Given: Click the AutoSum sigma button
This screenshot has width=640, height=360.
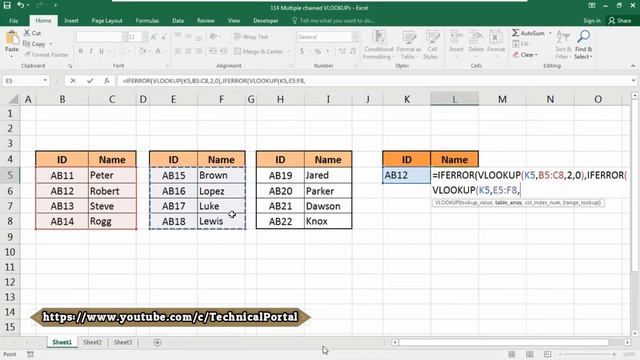Looking at the screenshot, I should click(528, 33).
